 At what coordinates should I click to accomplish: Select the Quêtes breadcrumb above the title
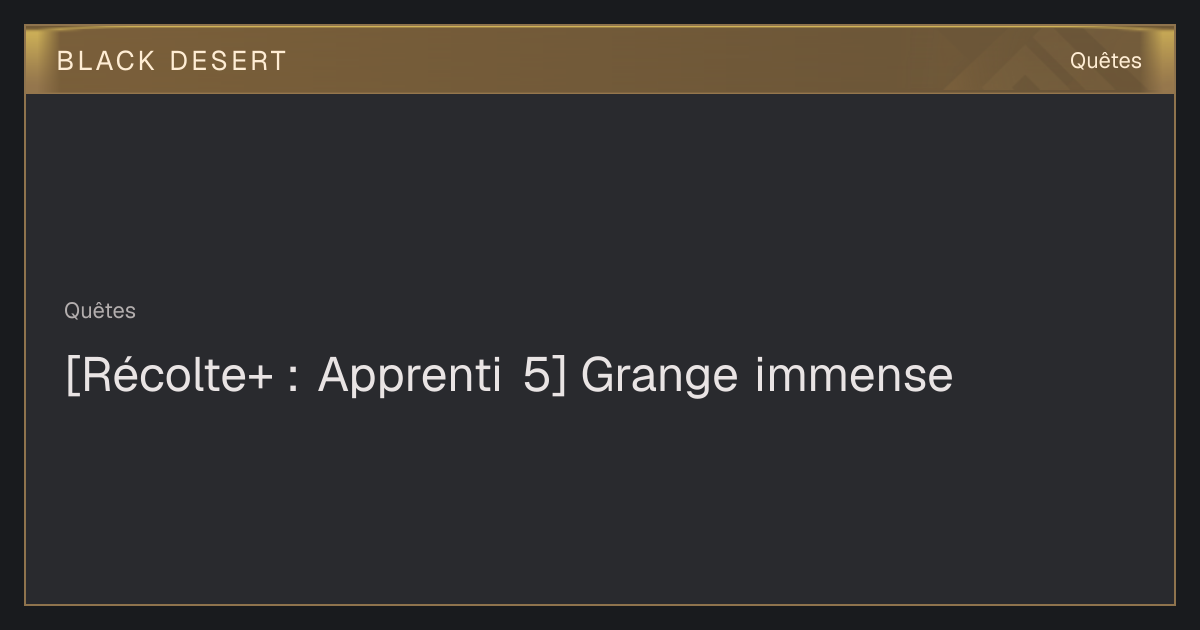[100, 311]
